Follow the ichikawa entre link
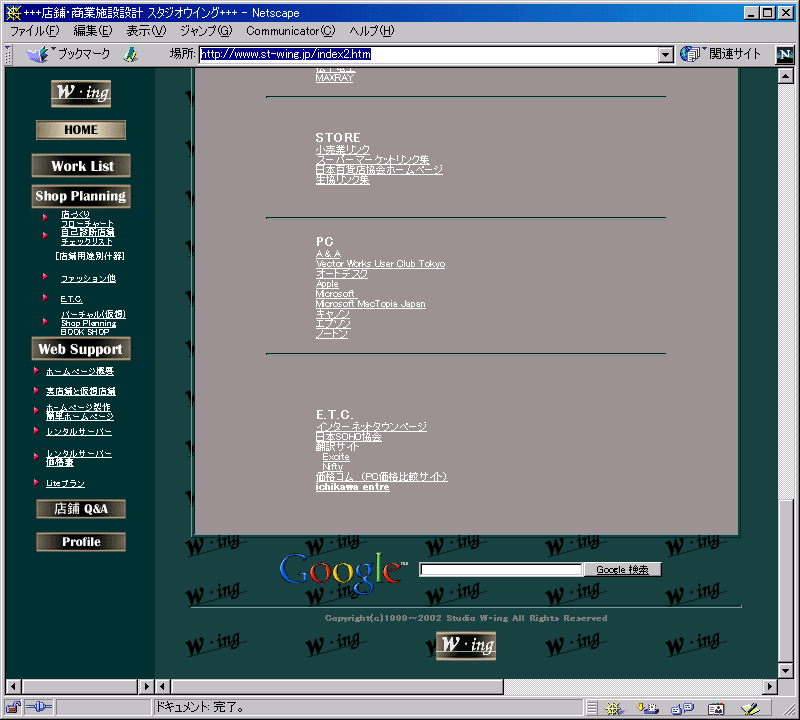 point(353,487)
